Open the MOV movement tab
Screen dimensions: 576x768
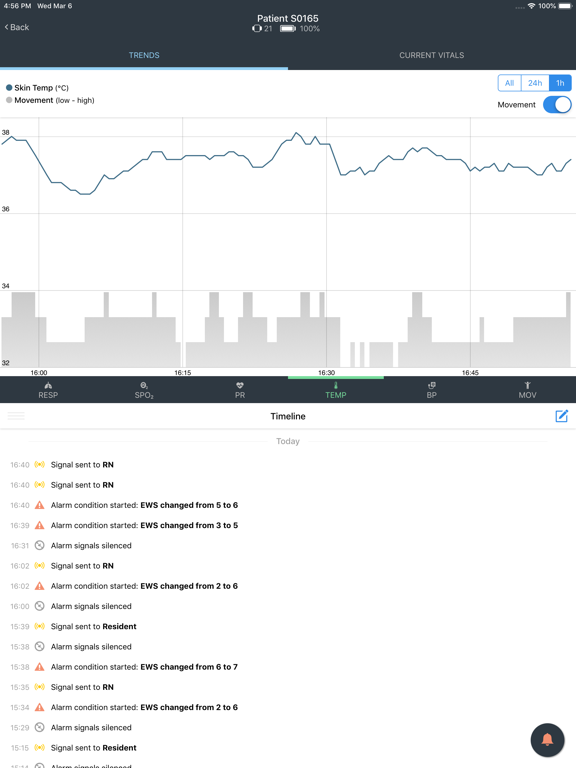(x=528, y=390)
